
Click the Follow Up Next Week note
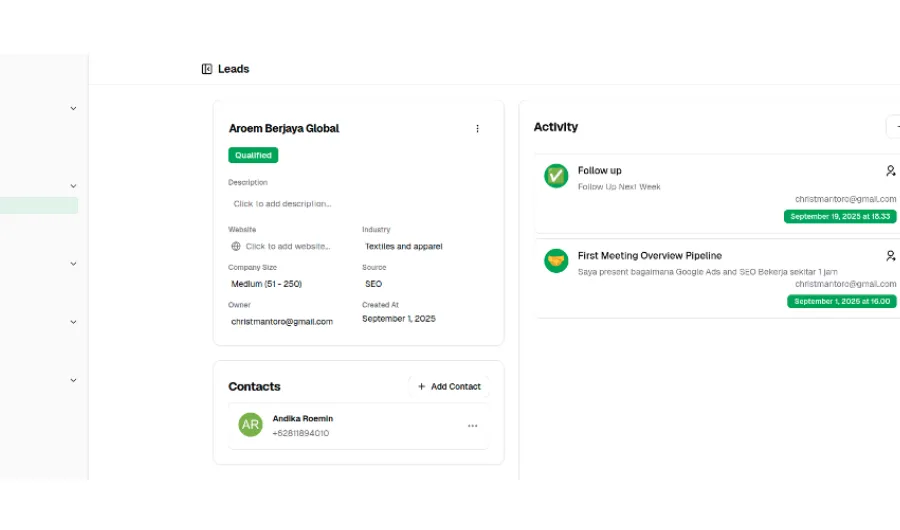coord(619,187)
